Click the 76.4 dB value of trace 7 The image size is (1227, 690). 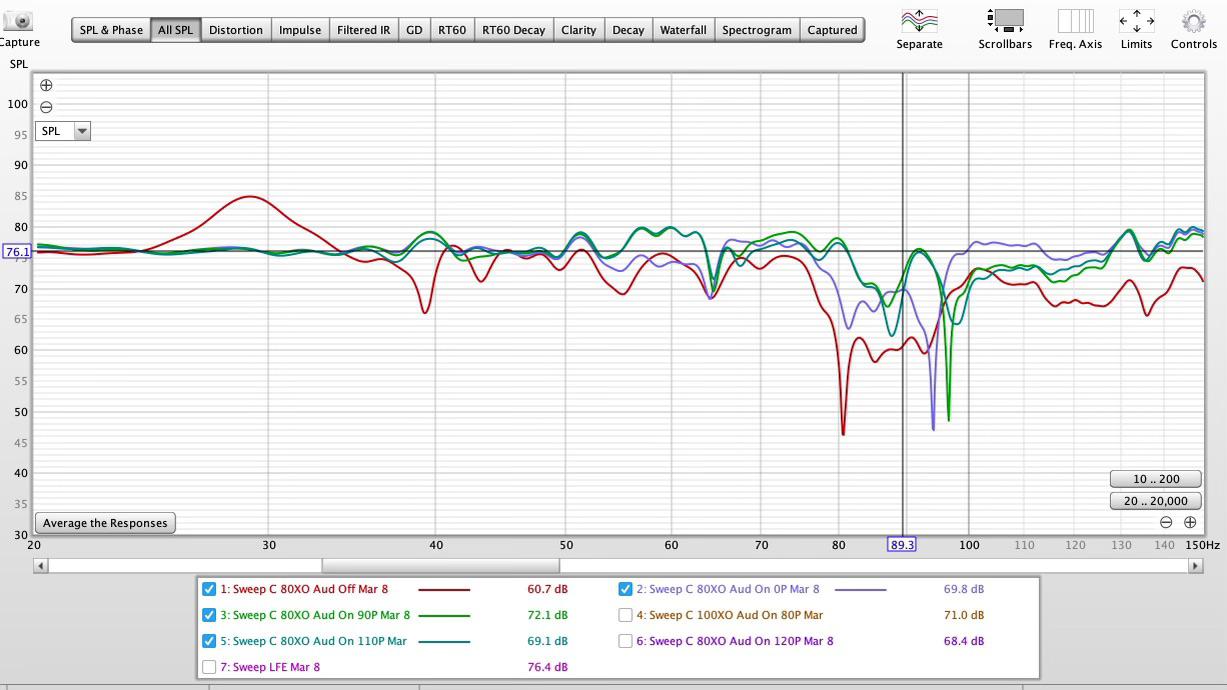point(547,667)
